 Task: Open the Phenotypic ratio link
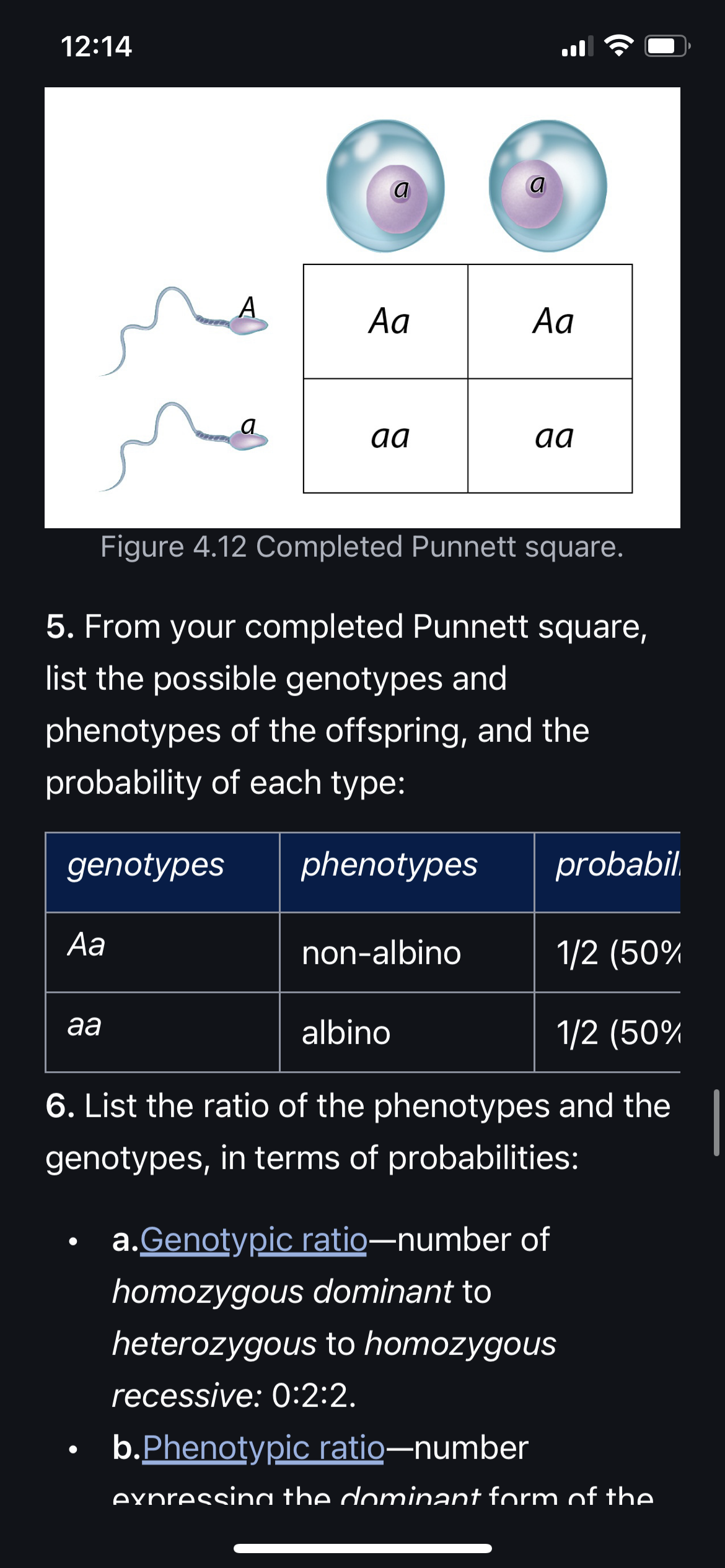pyautogui.click(x=263, y=1448)
